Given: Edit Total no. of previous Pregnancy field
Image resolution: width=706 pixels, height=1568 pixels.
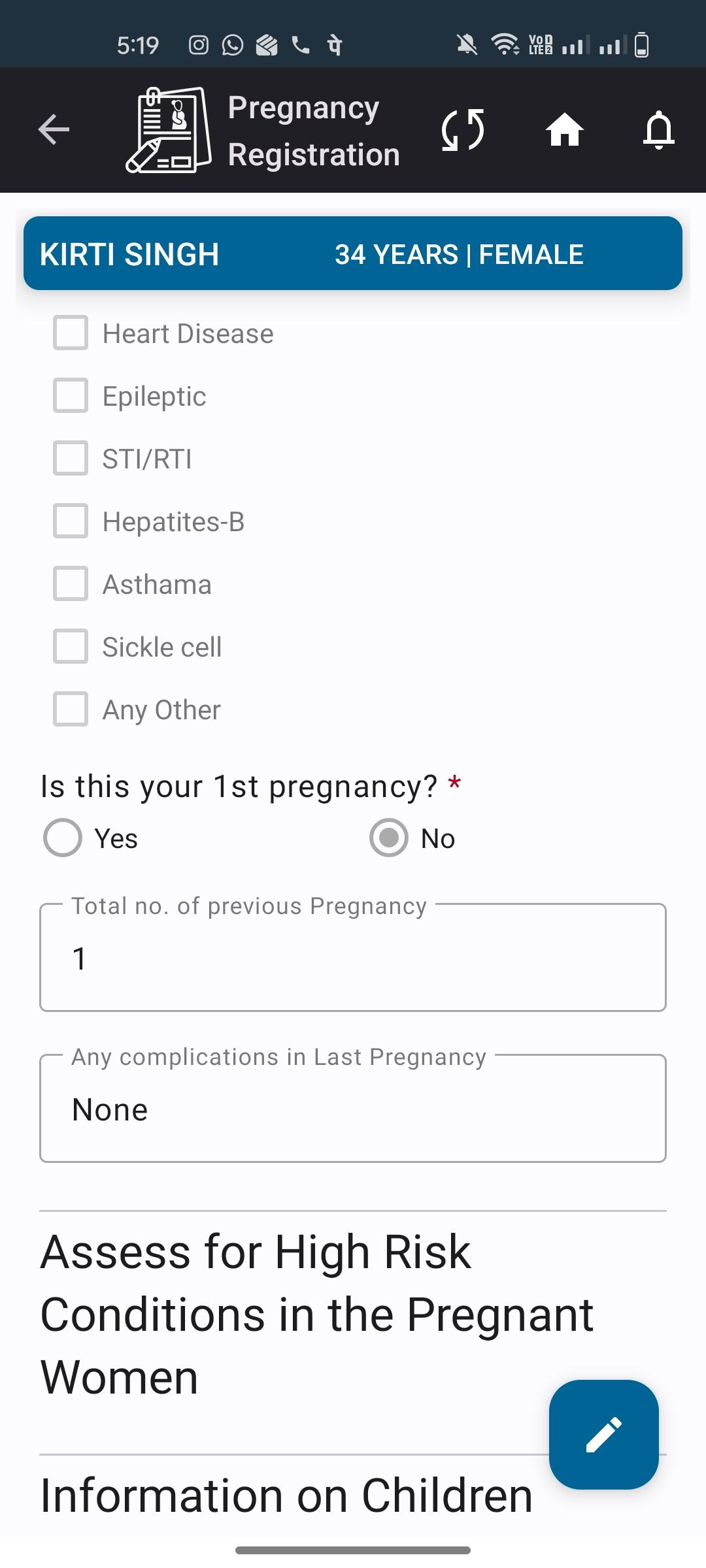Looking at the screenshot, I should 353,958.
